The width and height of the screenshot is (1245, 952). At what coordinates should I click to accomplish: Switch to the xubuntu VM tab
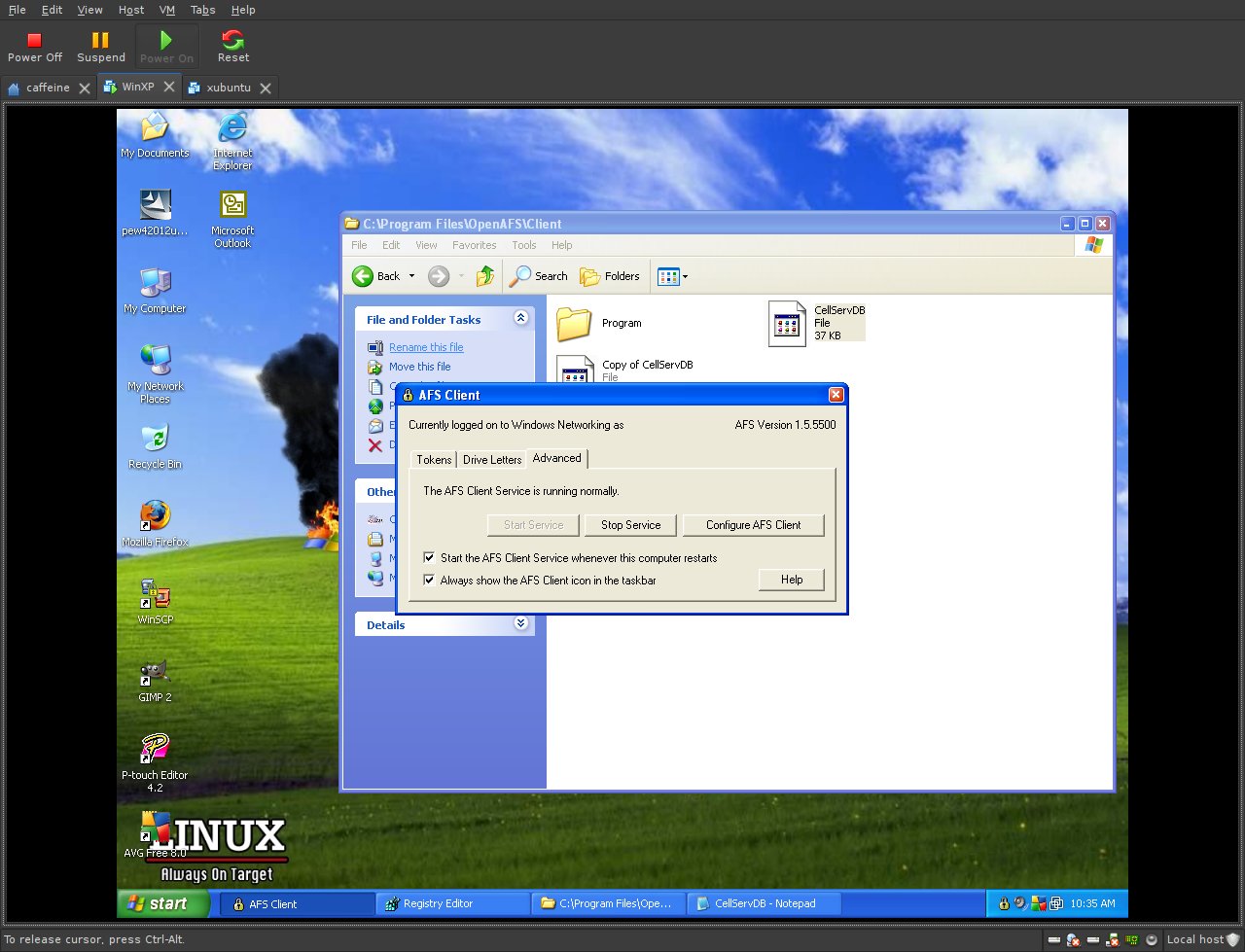229,88
